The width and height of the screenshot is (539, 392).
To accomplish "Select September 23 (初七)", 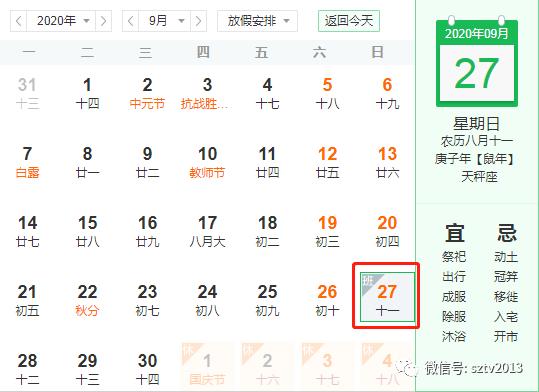I will [147, 301].
